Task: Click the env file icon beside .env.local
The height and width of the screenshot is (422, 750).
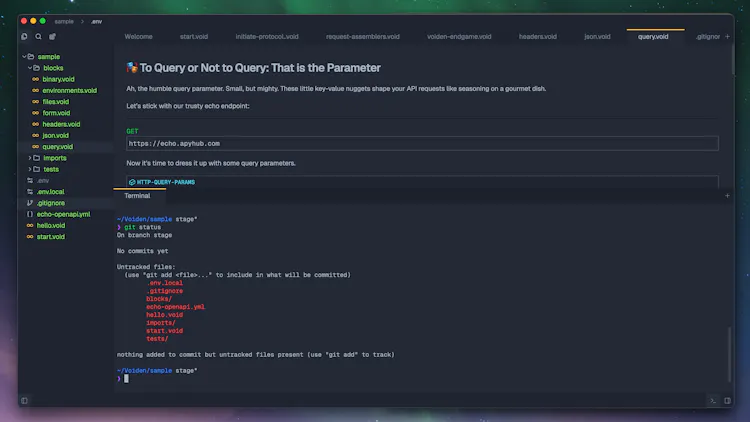Action: [x=30, y=192]
